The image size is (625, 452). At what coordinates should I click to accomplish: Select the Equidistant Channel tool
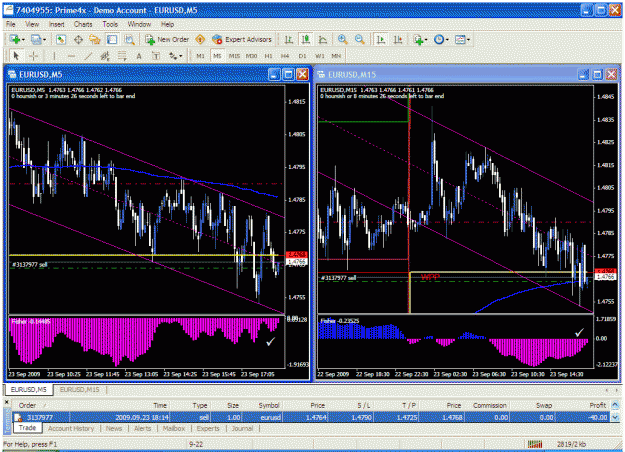tap(105, 56)
